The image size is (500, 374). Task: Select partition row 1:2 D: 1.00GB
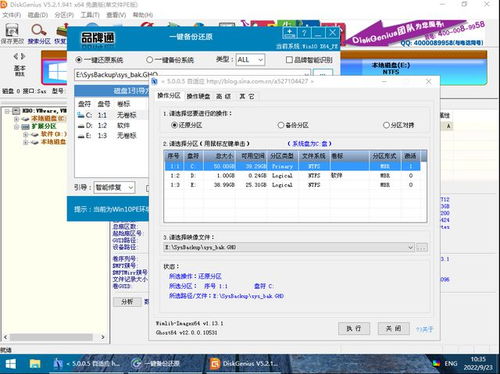pyautogui.click(x=292, y=175)
